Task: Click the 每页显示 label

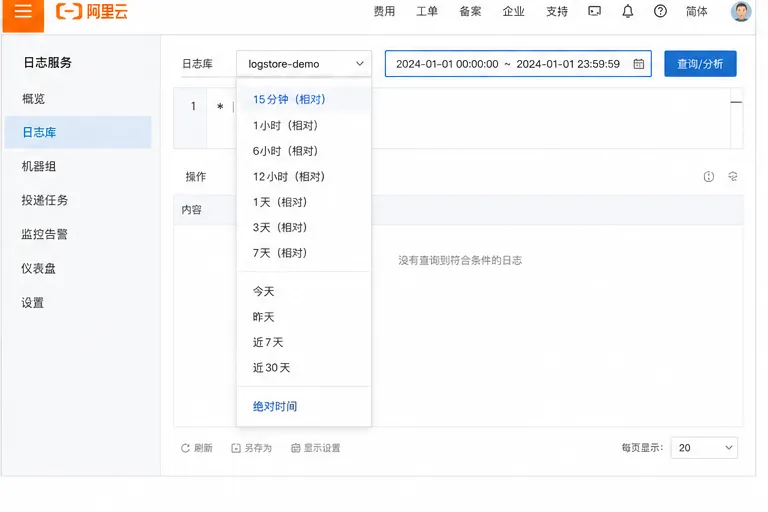Action: tap(642, 448)
